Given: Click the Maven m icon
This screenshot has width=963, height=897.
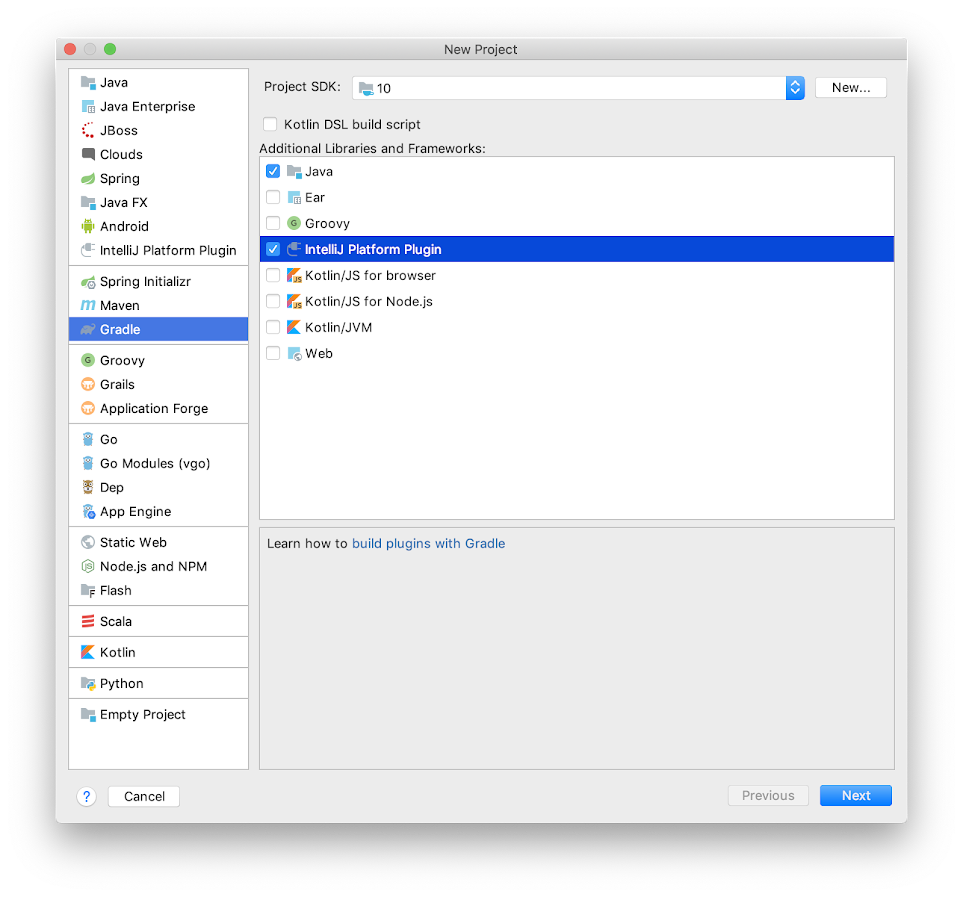Looking at the screenshot, I should [88, 305].
